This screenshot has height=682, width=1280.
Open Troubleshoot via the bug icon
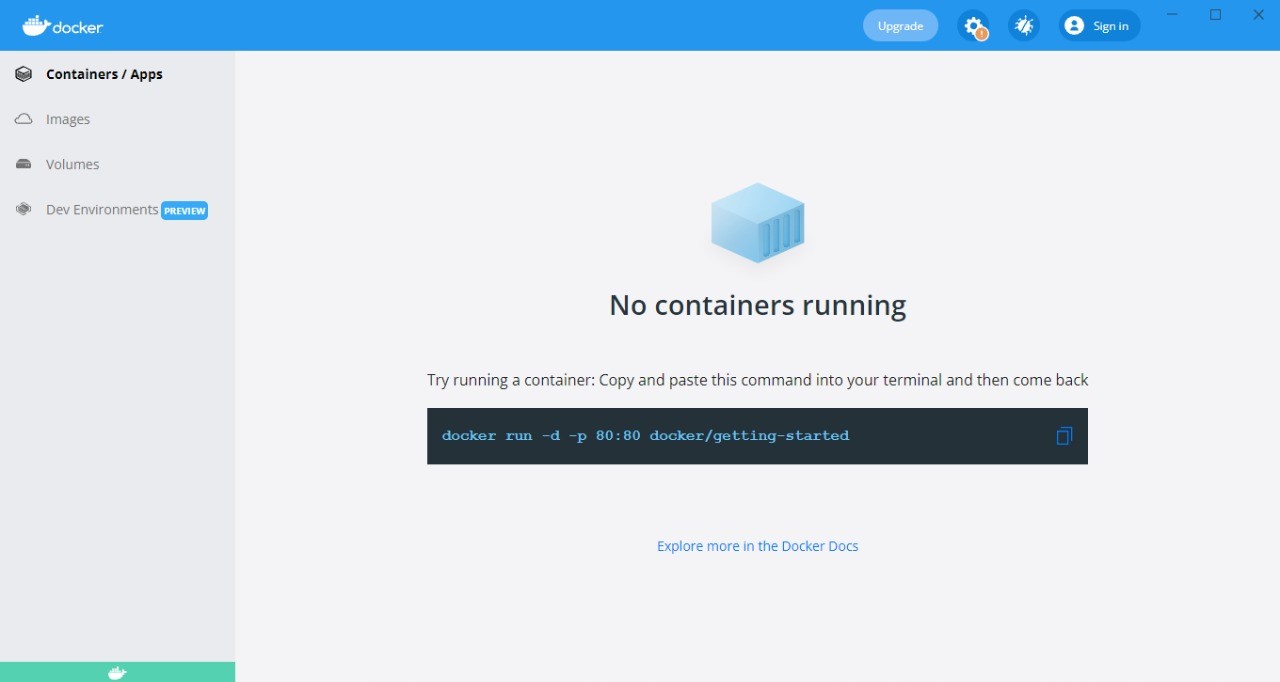coord(1024,26)
